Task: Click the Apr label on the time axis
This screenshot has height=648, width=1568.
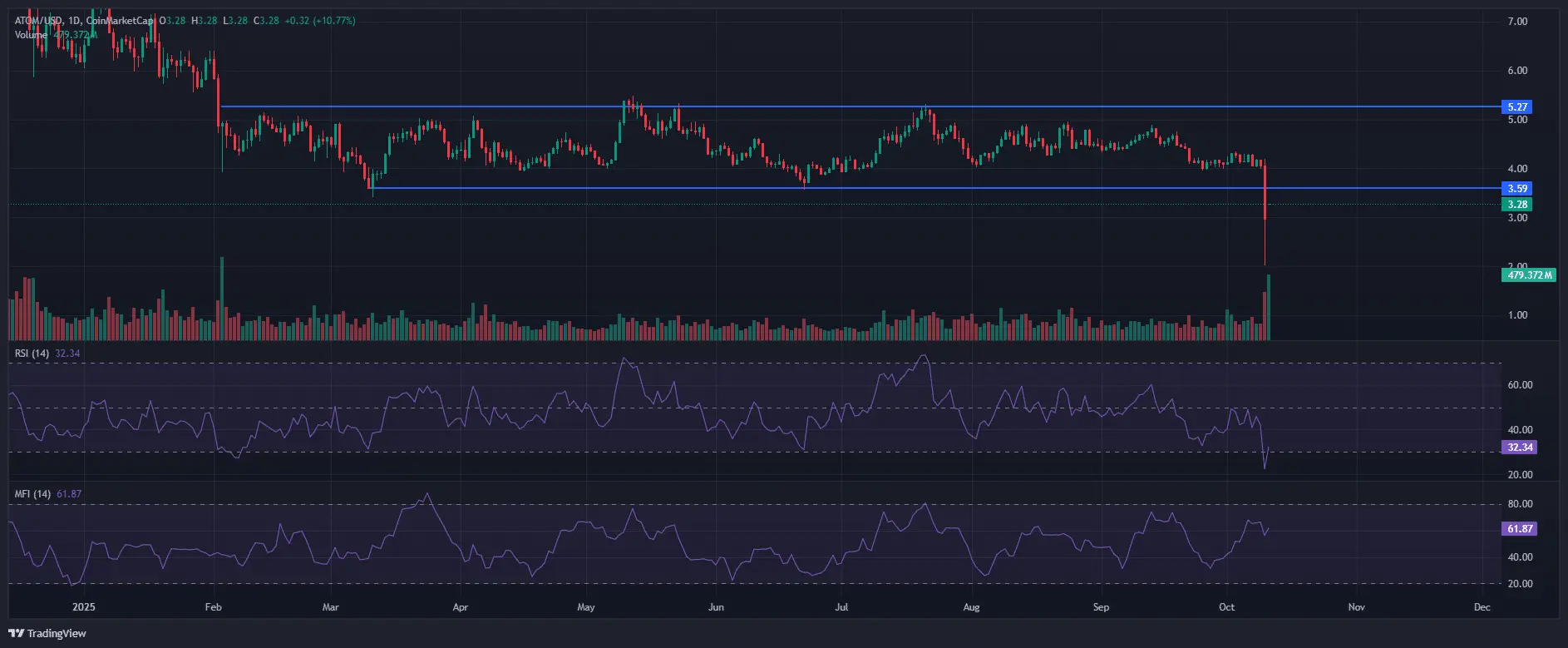Action: click(x=461, y=607)
